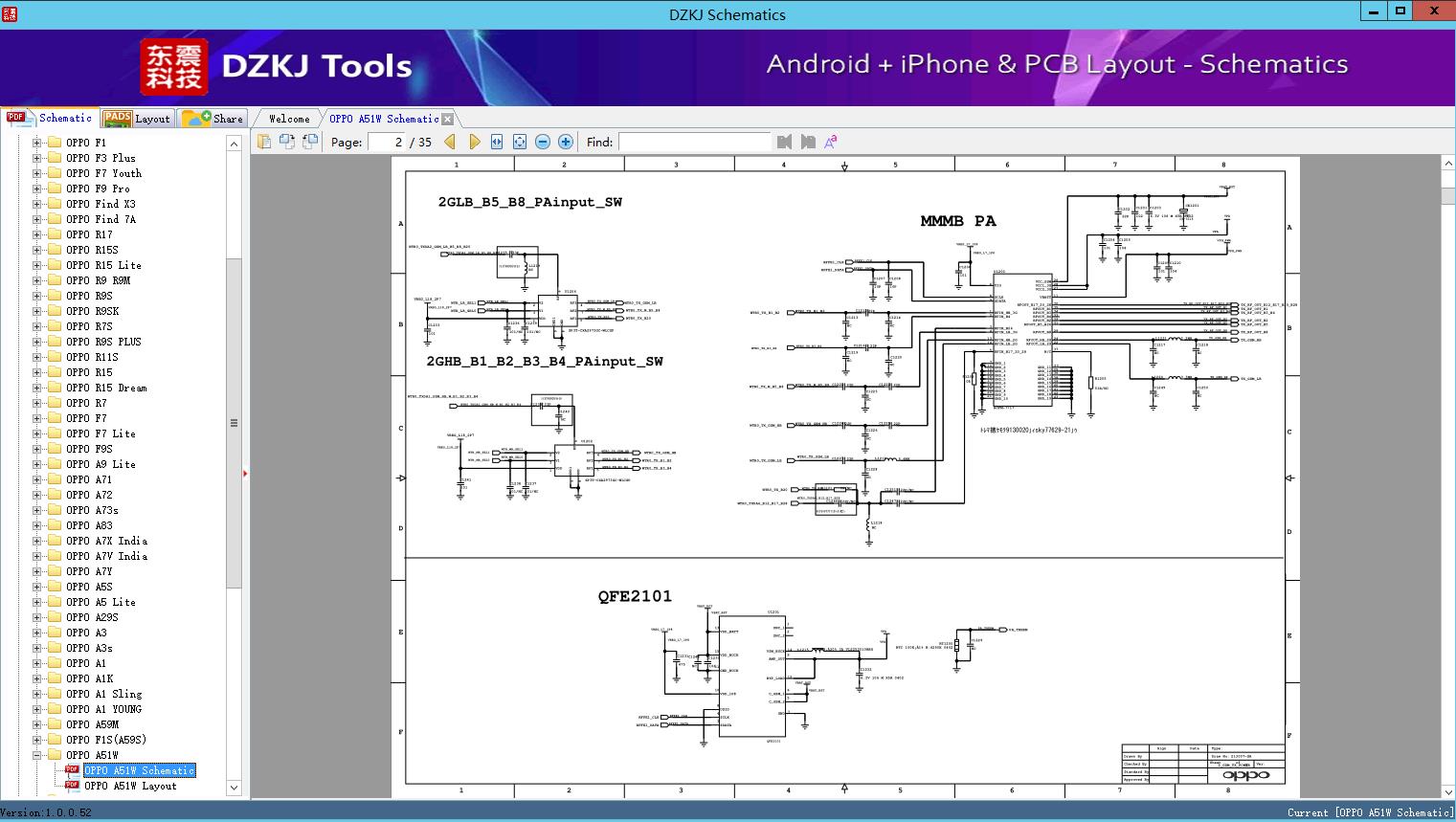This screenshot has height=822, width=1456.
Task: Expand the OPPO F1S(A59S) folder
Action: coord(36,740)
